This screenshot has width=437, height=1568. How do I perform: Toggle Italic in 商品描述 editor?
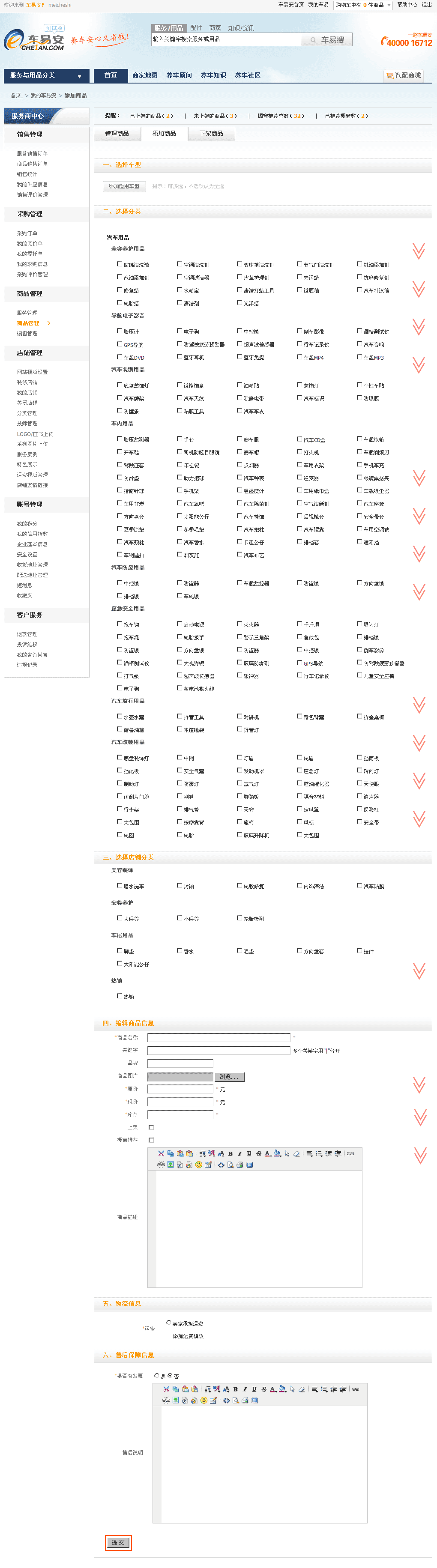point(240,1153)
